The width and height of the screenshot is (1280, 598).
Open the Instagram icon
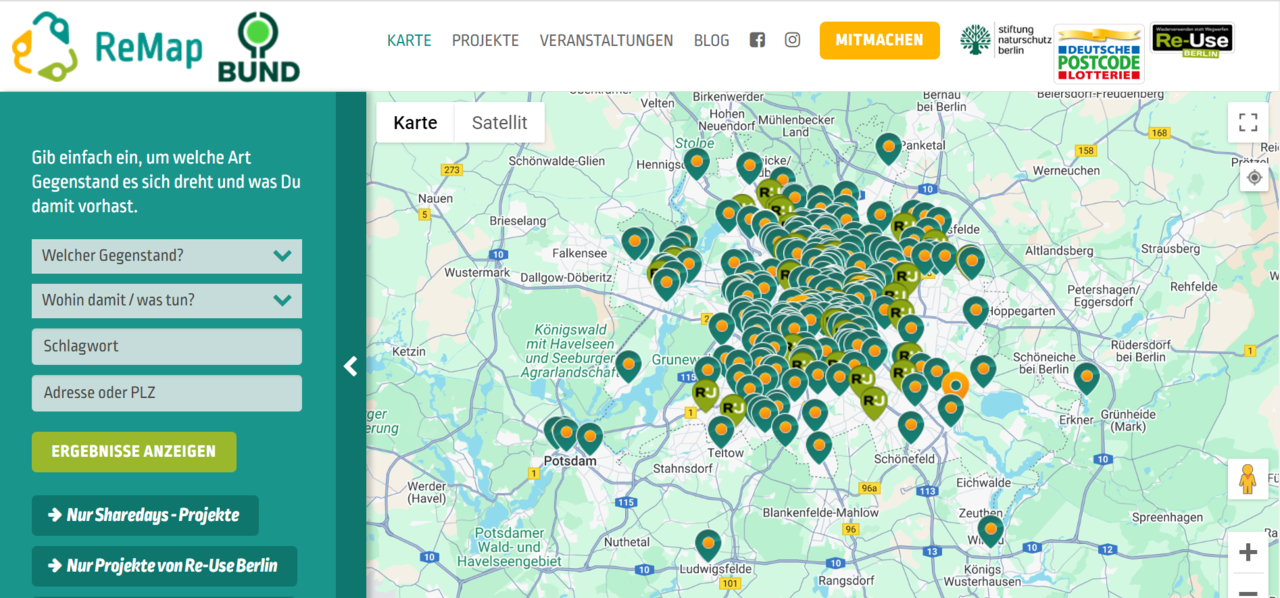pyautogui.click(x=792, y=40)
